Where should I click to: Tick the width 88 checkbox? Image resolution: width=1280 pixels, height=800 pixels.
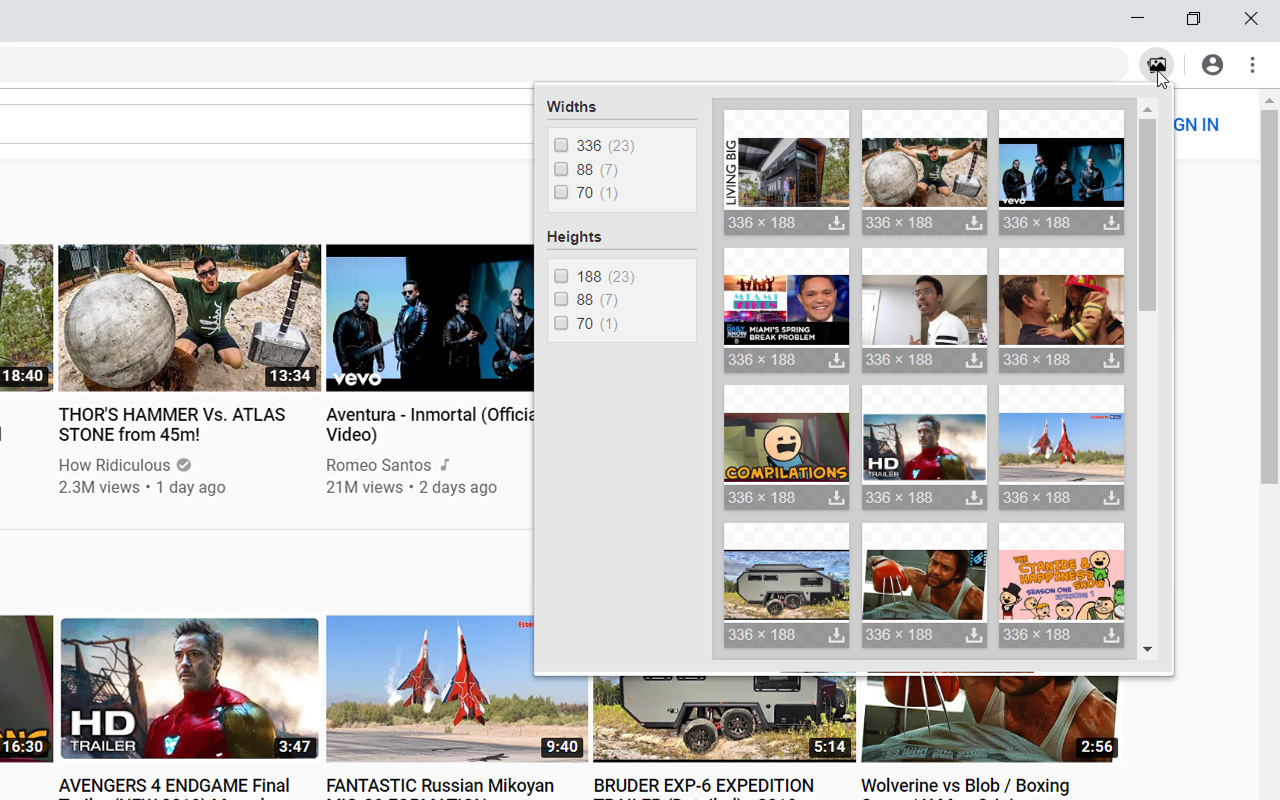coord(561,169)
